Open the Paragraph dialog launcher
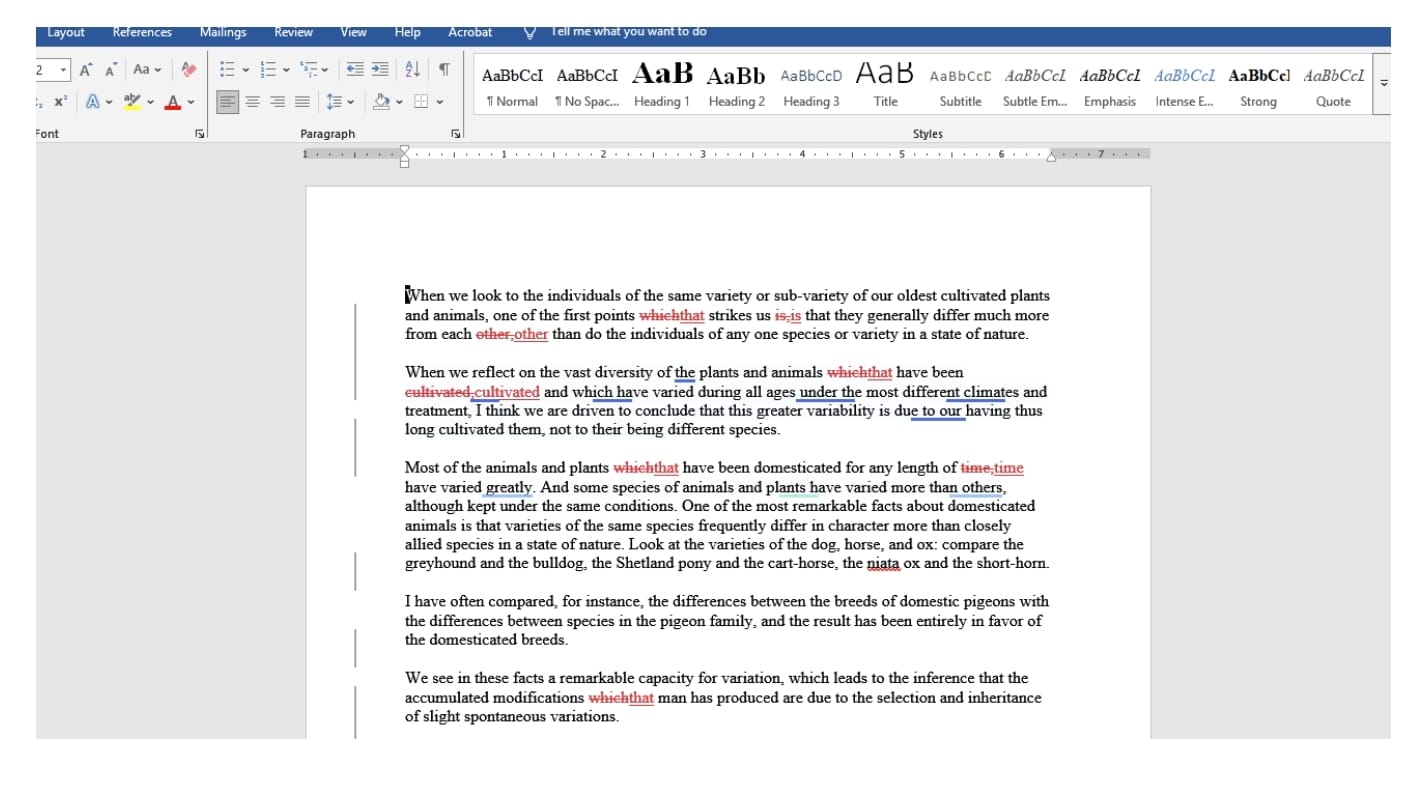 [x=456, y=133]
